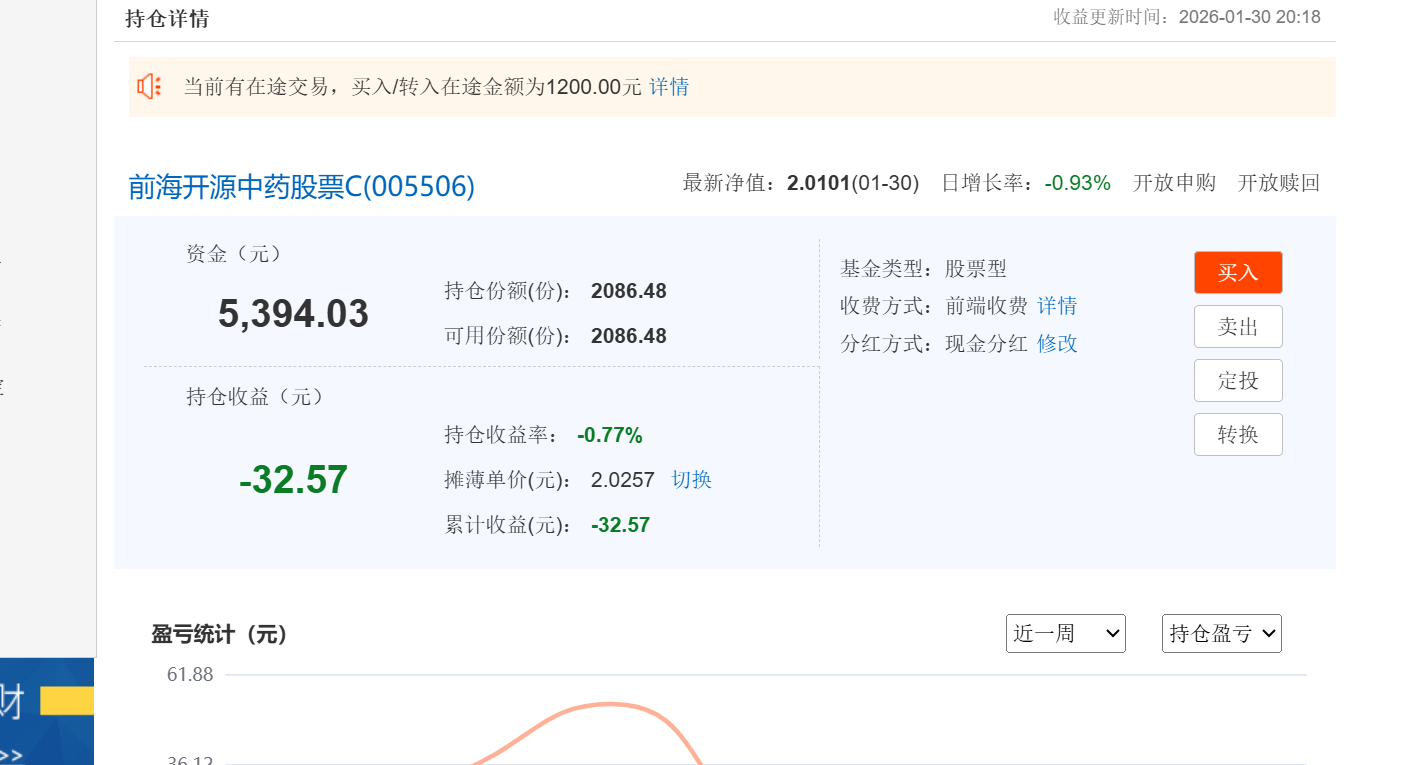Open the 持仓盈亏 type dropdown

[x=1222, y=633]
